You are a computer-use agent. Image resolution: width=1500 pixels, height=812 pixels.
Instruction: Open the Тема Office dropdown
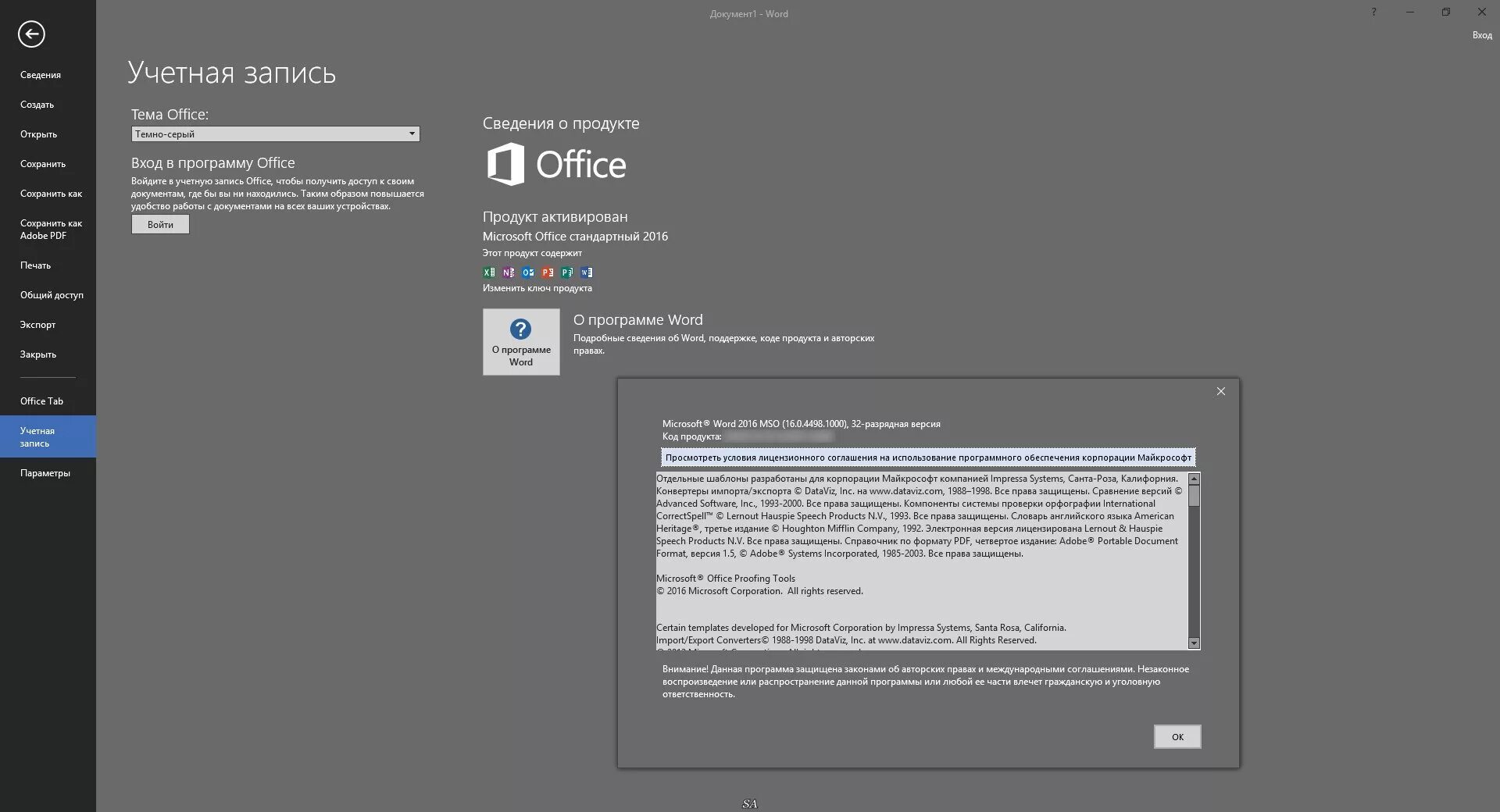(276, 134)
